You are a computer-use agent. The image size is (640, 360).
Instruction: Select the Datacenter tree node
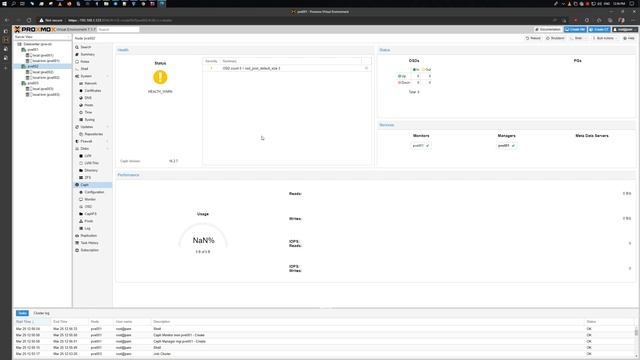pos(37,44)
